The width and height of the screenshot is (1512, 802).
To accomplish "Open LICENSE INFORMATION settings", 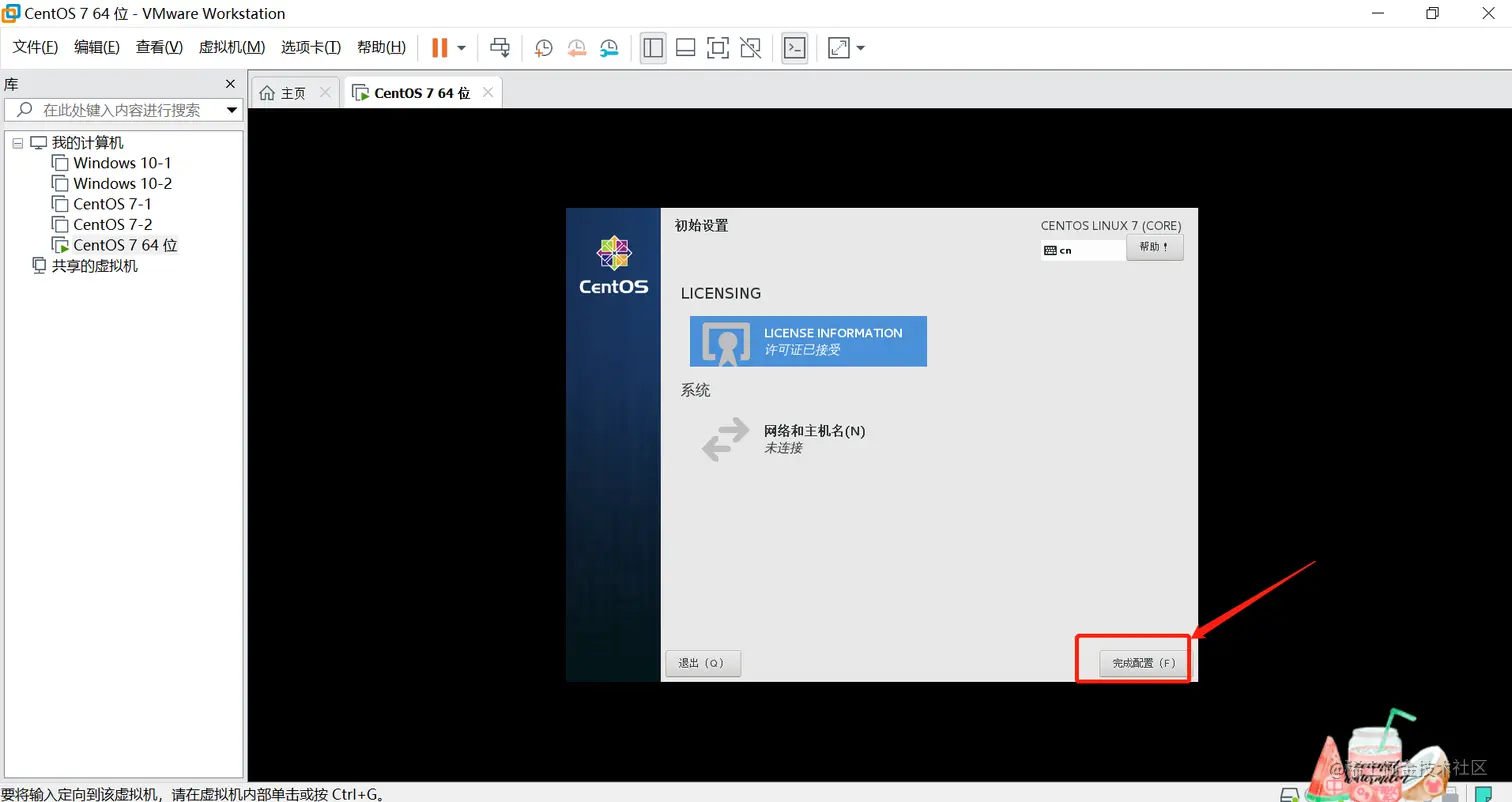I will (x=808, y=341).
